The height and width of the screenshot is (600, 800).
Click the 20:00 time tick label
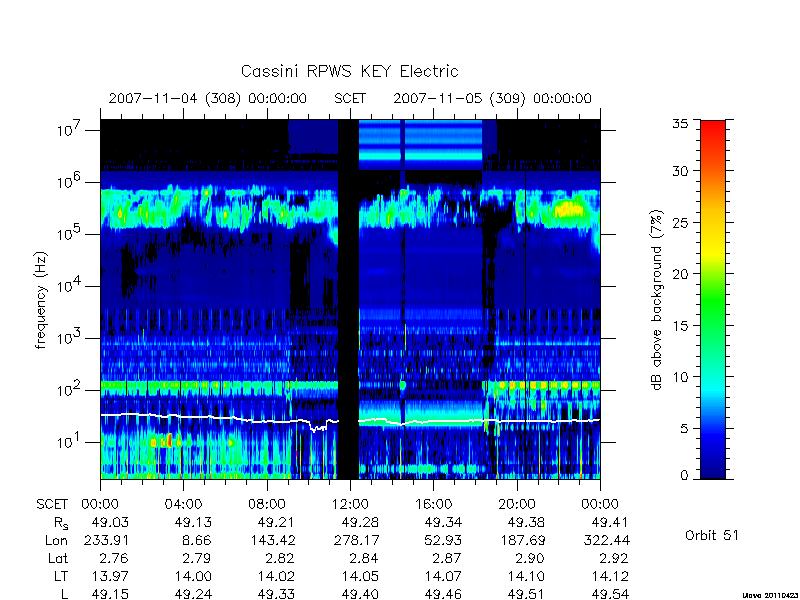tap(516, 504)
